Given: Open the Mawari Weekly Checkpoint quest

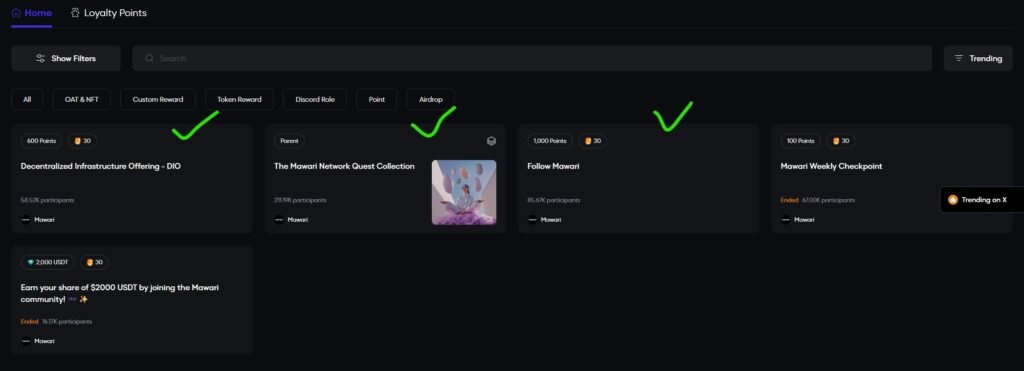Looking at the screenshot, I should tap(892, 178).
